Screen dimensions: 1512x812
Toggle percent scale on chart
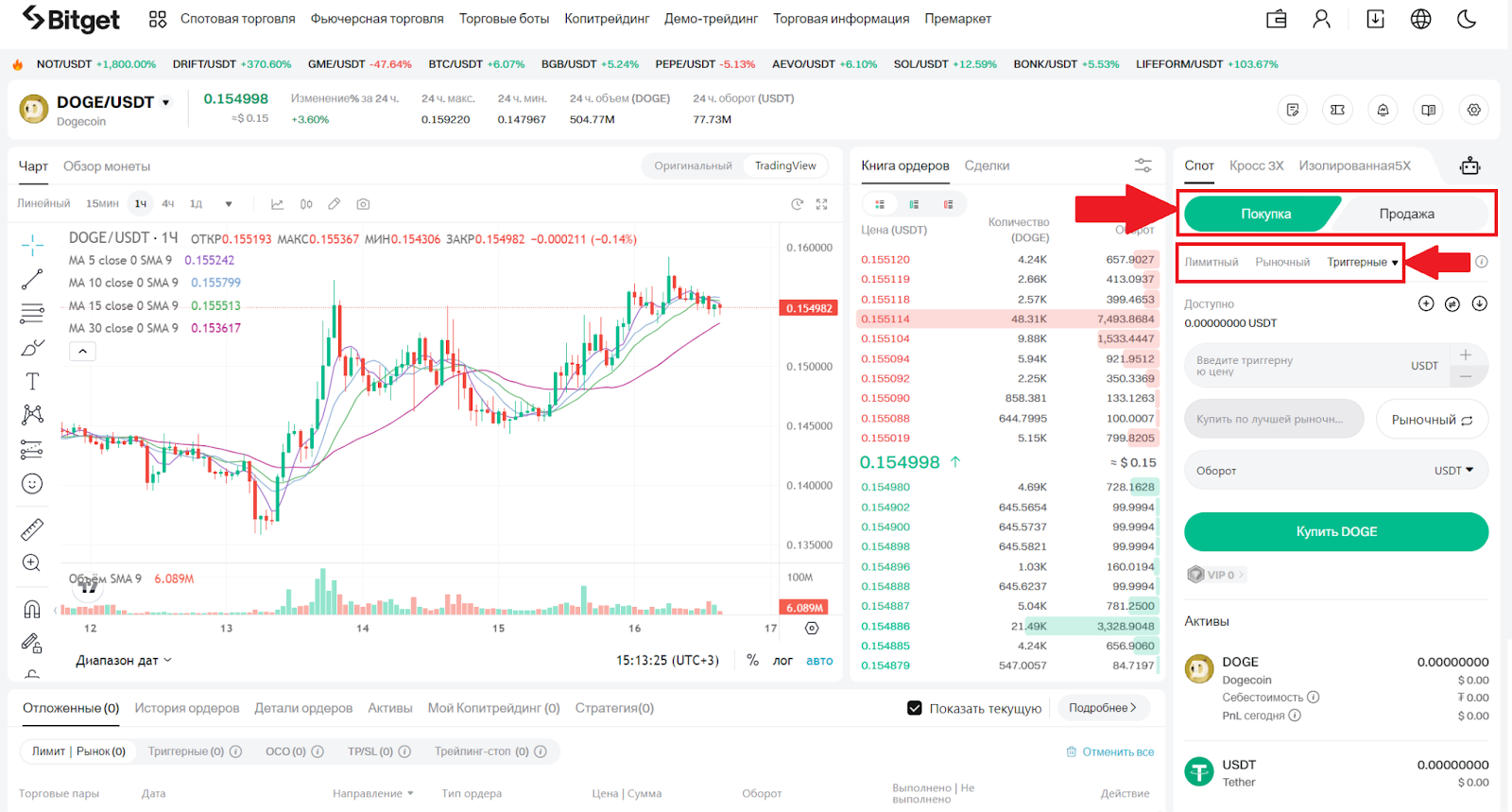752,660
